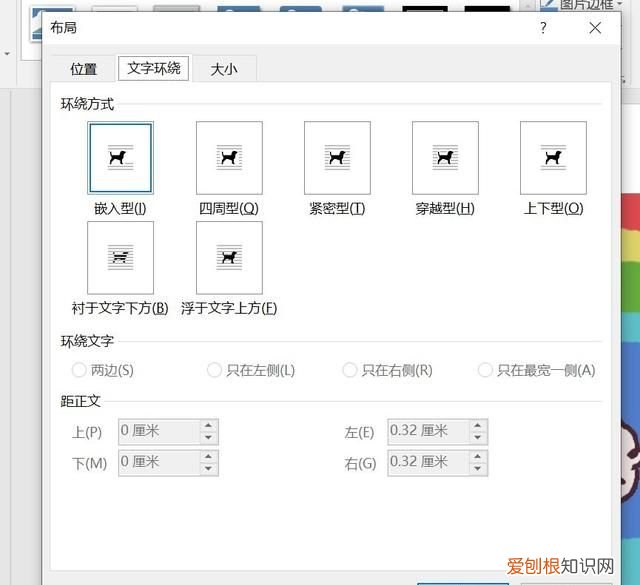The width and height of the screenshot is (640, 585).
Task: Select the 衬于文字下方(B) wrapping icon
Action: tap(120, 258)
